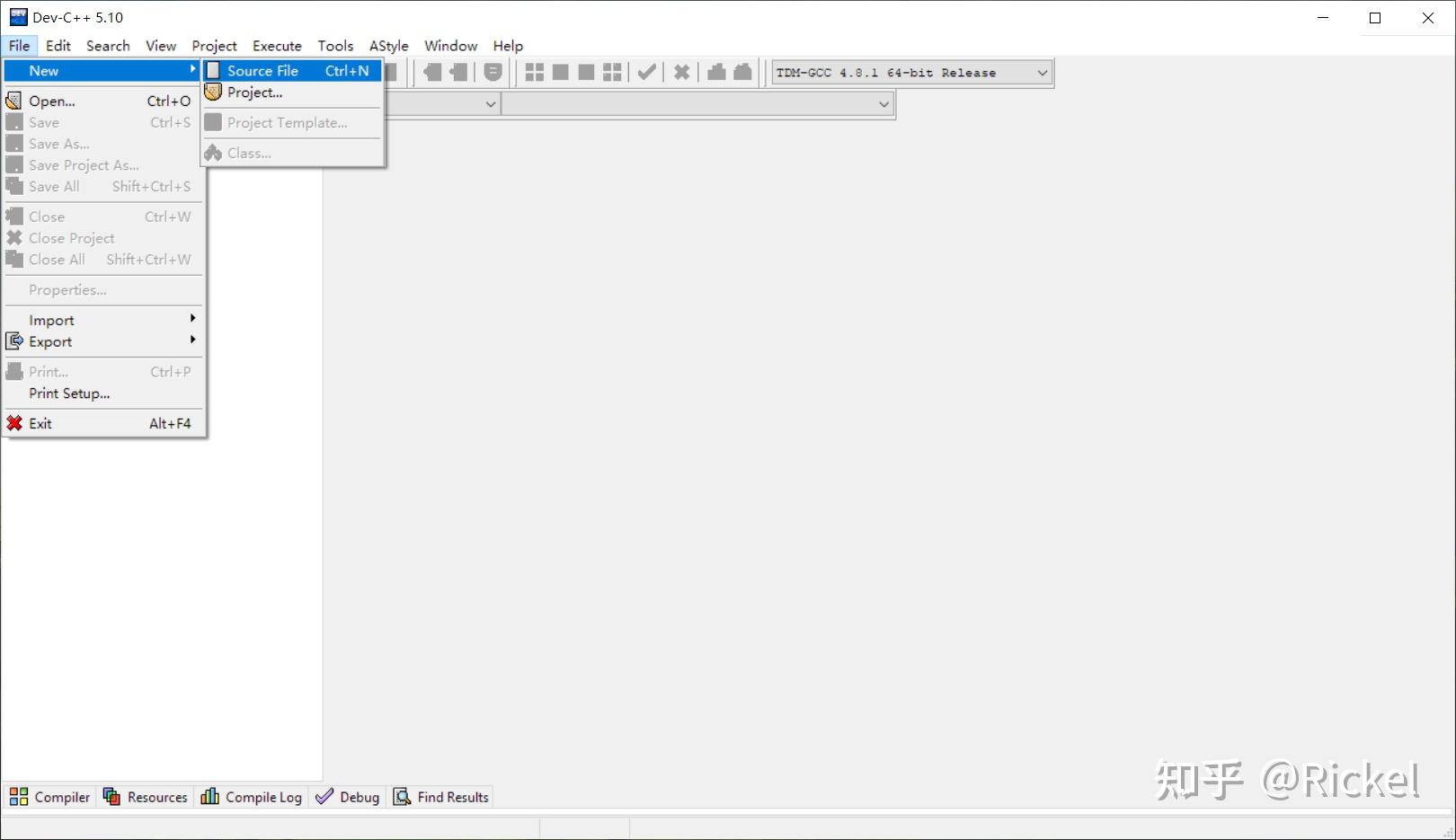Image resolution: width=1456 pixels, height=840 pixels.
Task: Switch to the Compile Log tab label
Action: click(x=263, y=797)
